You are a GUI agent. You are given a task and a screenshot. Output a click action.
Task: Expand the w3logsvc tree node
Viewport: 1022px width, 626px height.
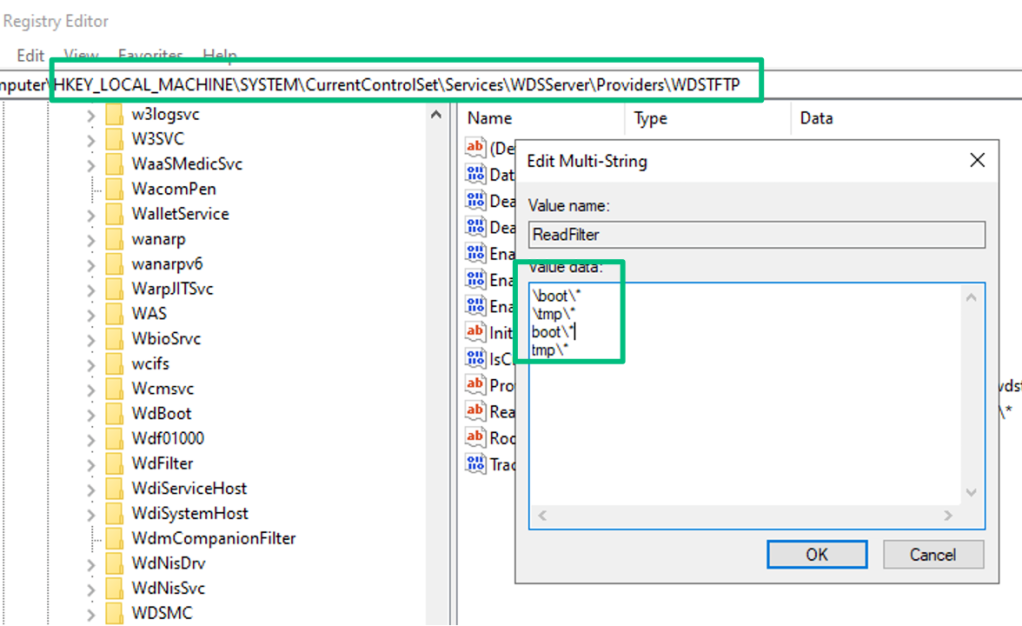click(x=91, y=115)
